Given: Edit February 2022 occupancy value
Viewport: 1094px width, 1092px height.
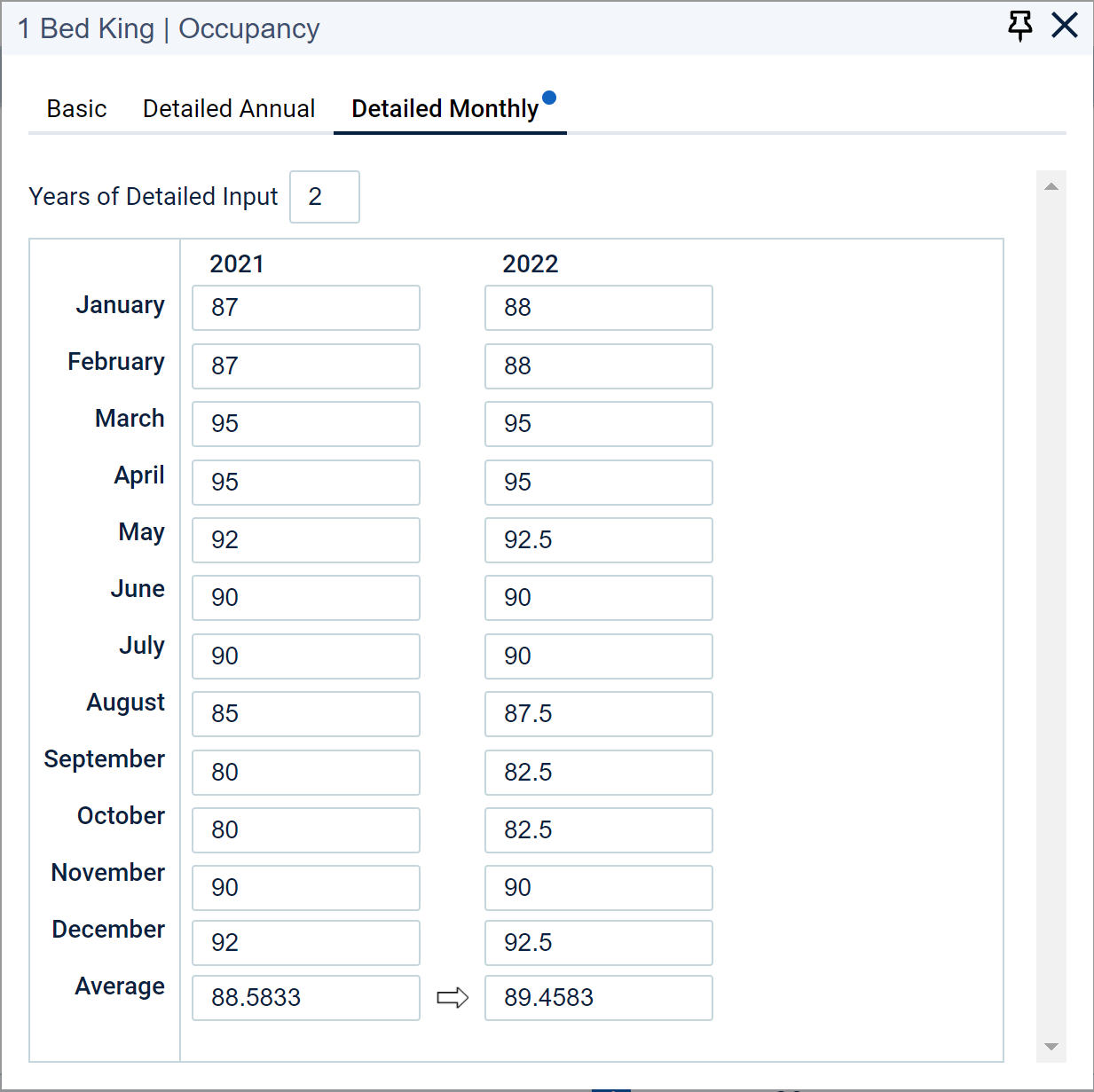Looking at the screenshot, I should (599, 366).
